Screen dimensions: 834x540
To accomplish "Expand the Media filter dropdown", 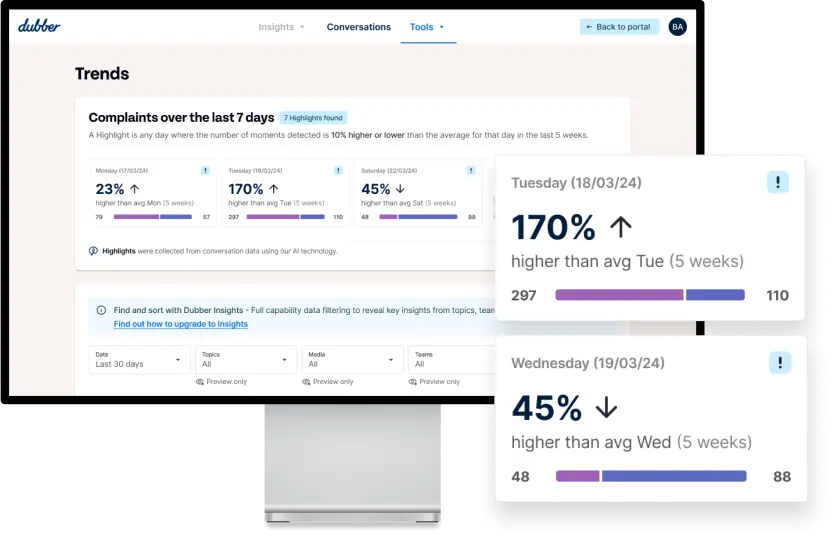I will (353, 359).
